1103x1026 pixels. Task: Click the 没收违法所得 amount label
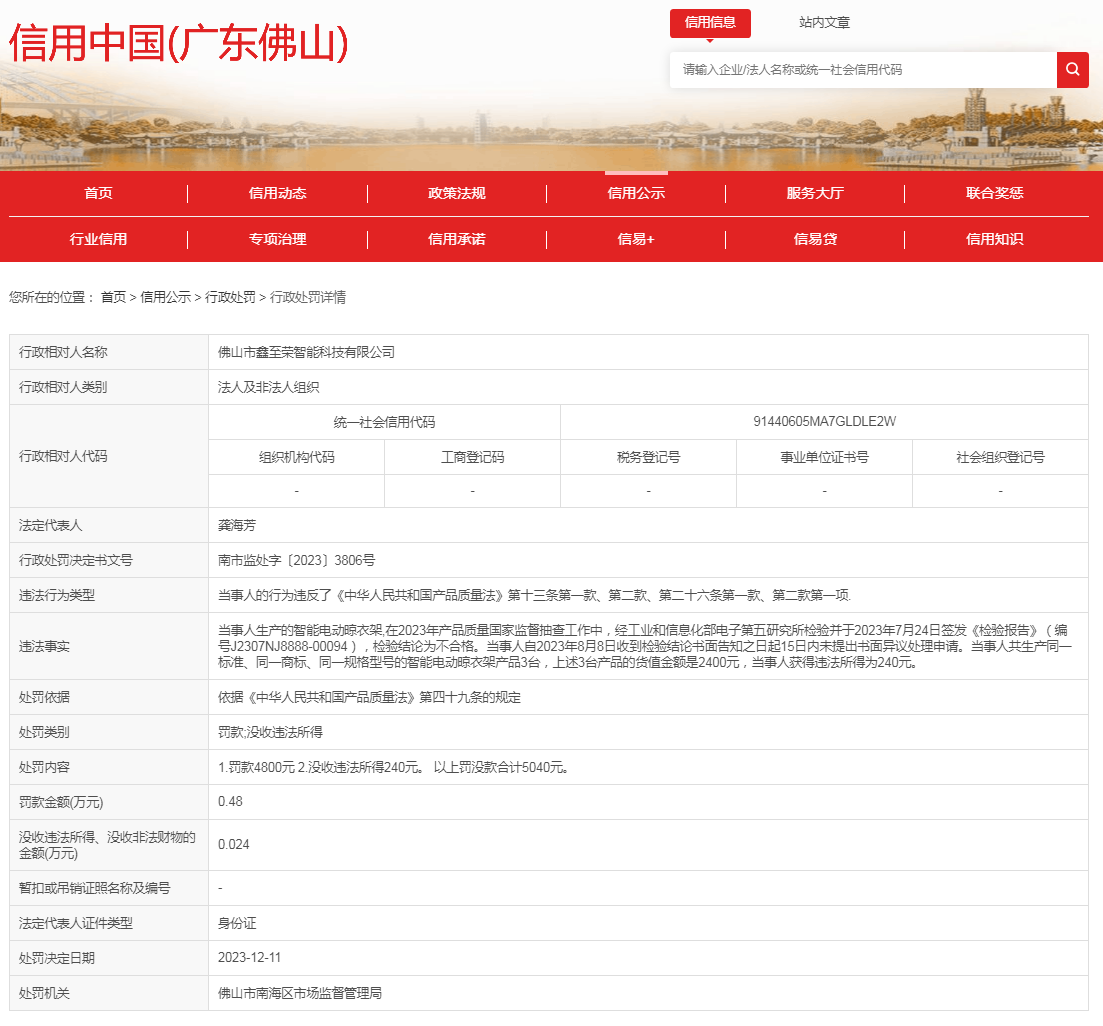click(107, 845)
